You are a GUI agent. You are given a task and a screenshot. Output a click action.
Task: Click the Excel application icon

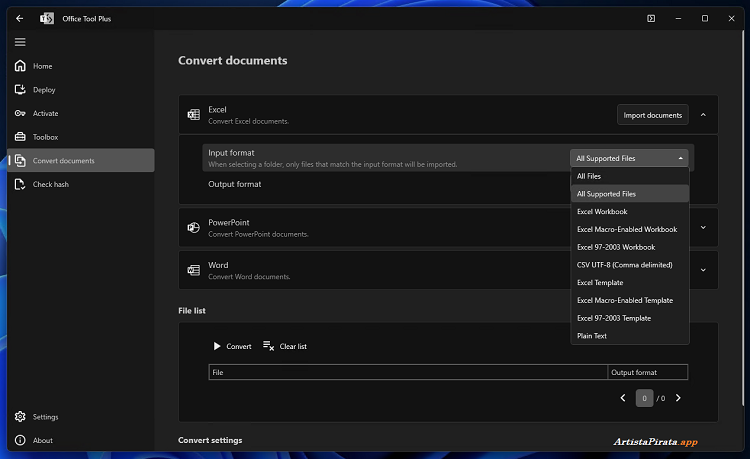(x=194, y=115)
